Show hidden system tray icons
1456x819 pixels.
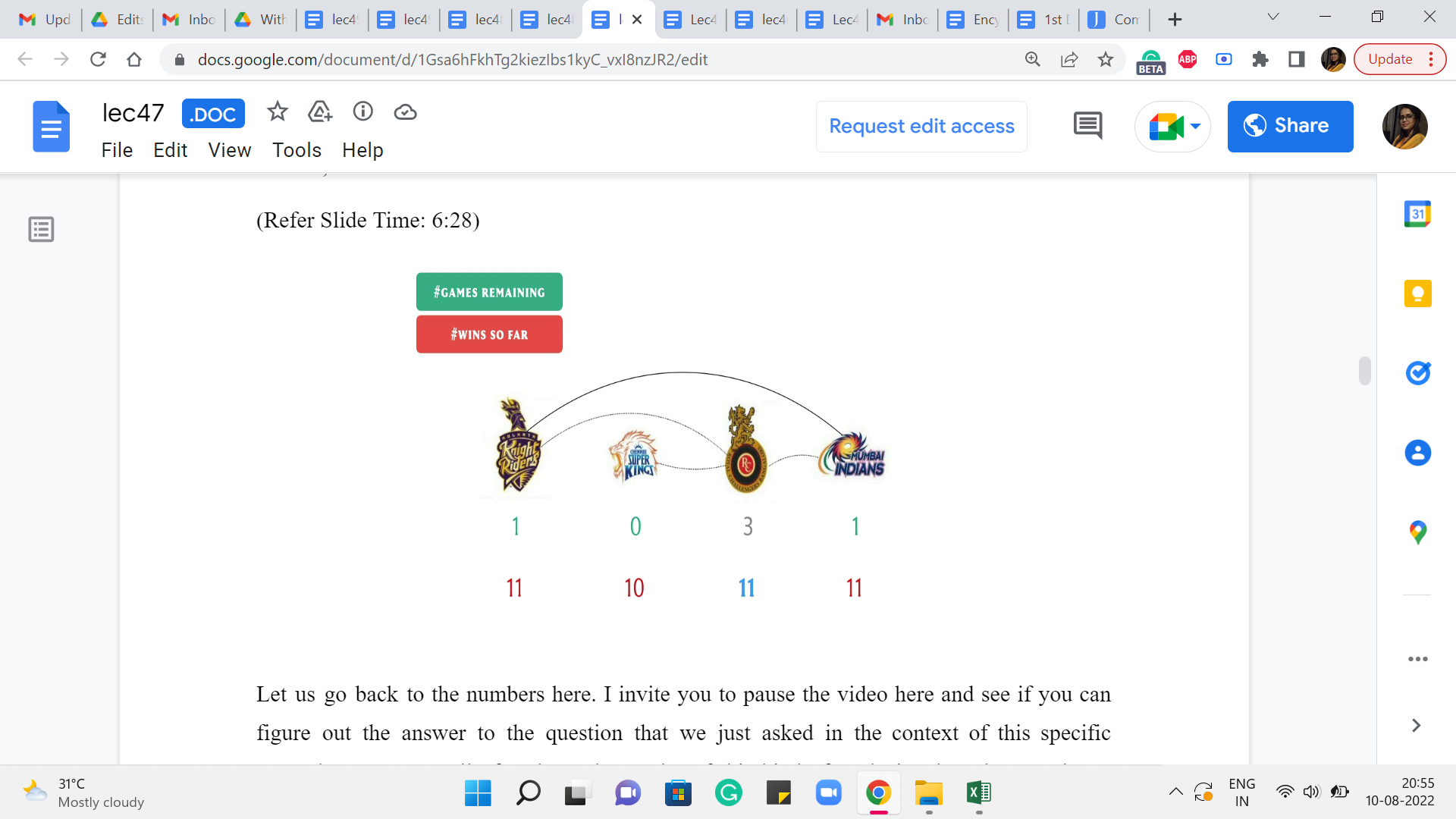coord(1175,792)
